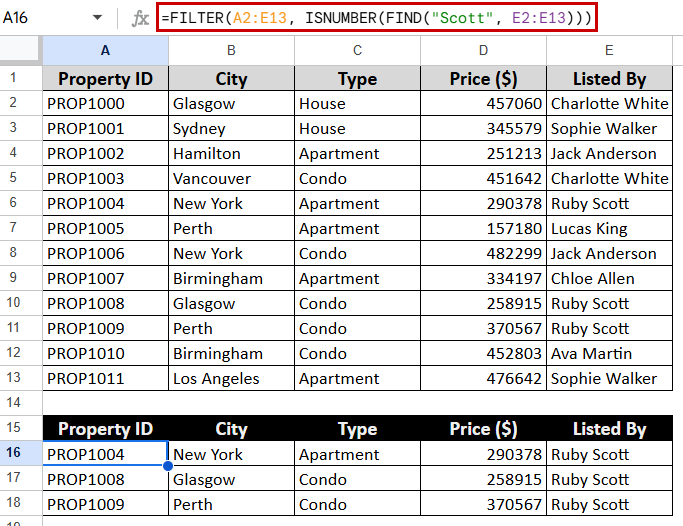
Task: Select cell PROP1002
Action: click(x=105, y=153)
